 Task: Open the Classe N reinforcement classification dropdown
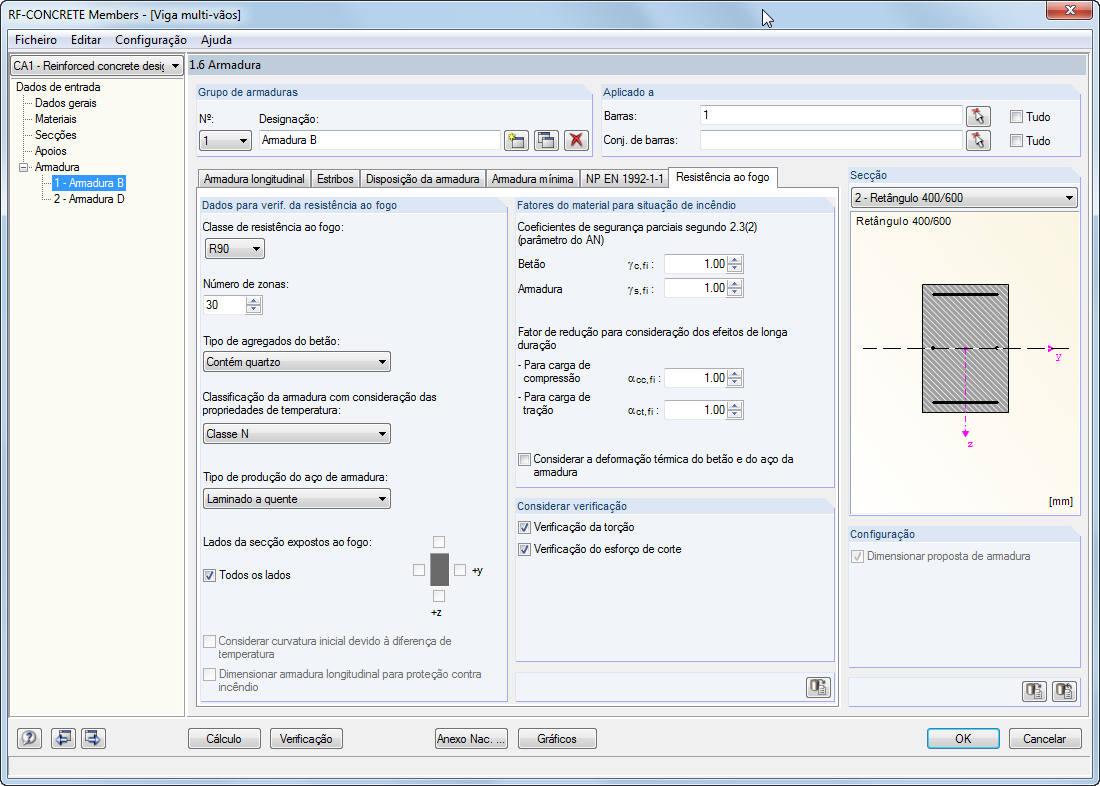point(297,434)
